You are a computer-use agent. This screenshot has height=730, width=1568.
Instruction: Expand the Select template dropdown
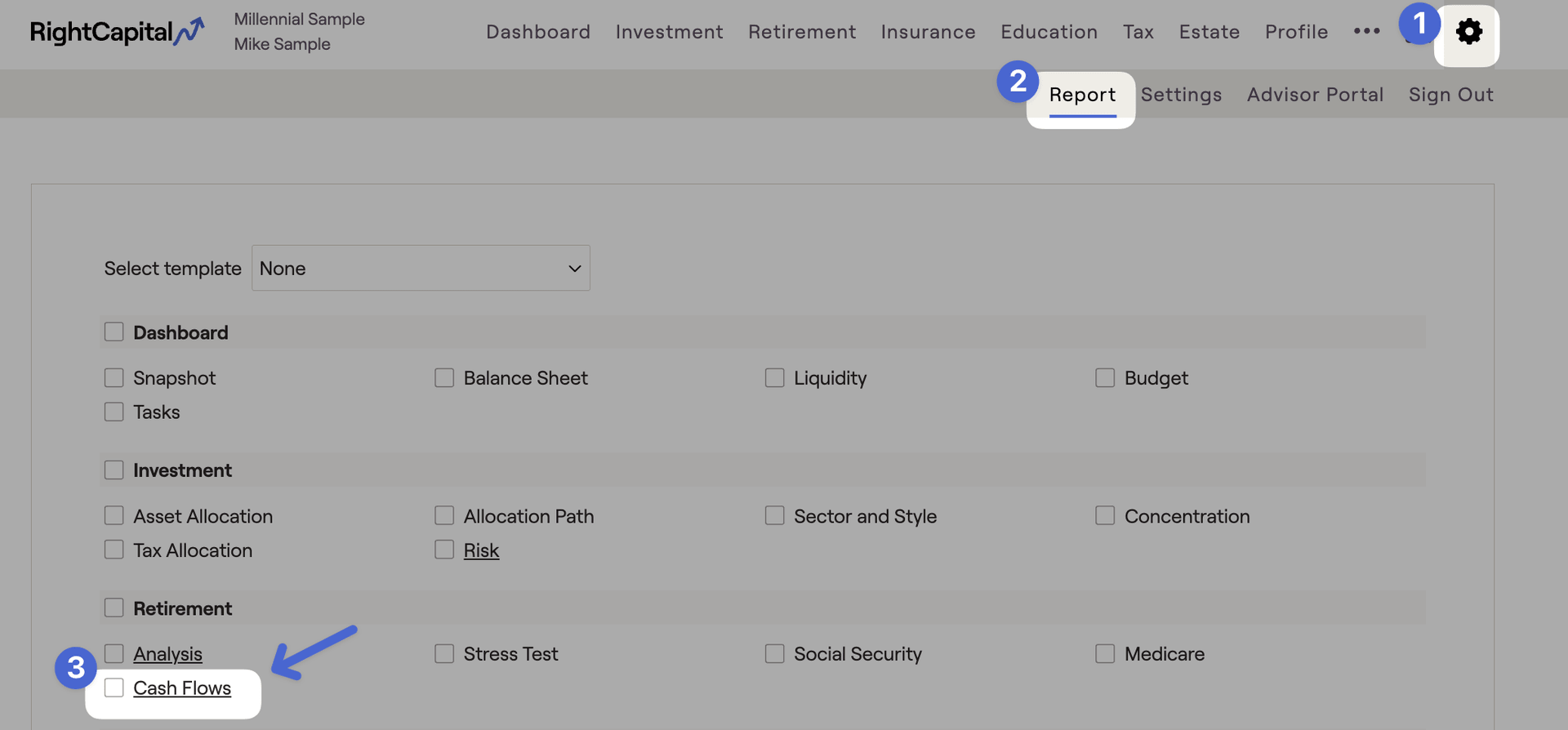pyautogui.click(x=421, y=268)
